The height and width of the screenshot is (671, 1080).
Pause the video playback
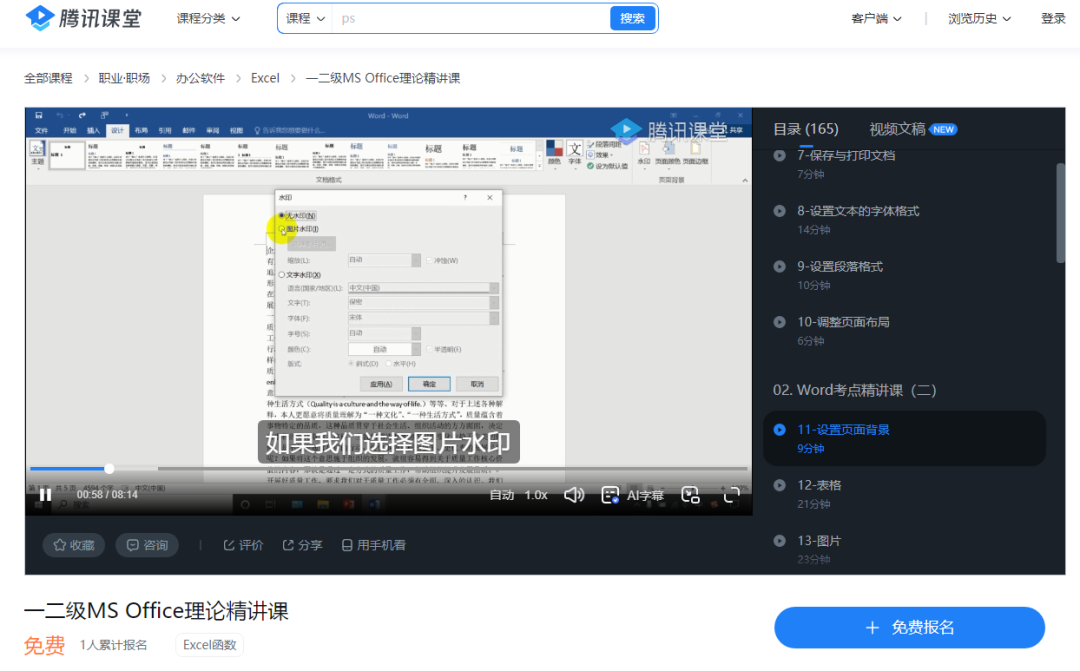(x=45, y=494)
